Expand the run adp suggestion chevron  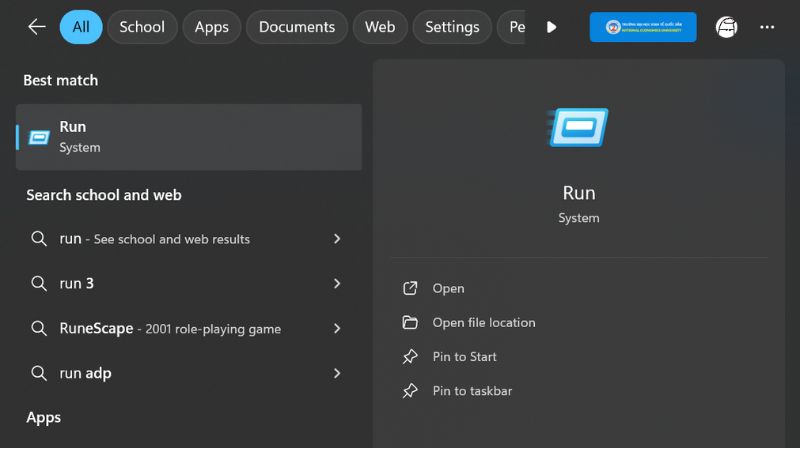[x=337, y=373]
